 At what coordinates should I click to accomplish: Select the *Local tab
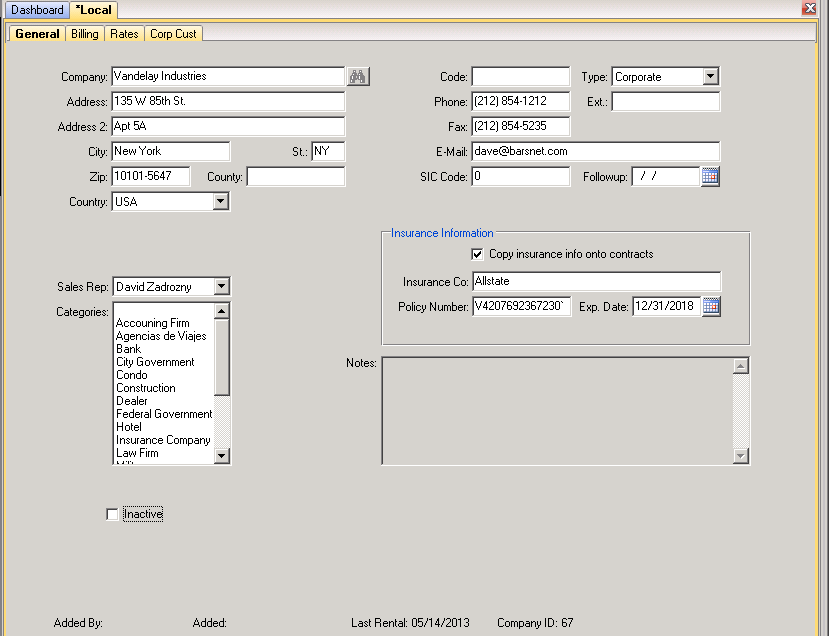(x=94, y=10)
